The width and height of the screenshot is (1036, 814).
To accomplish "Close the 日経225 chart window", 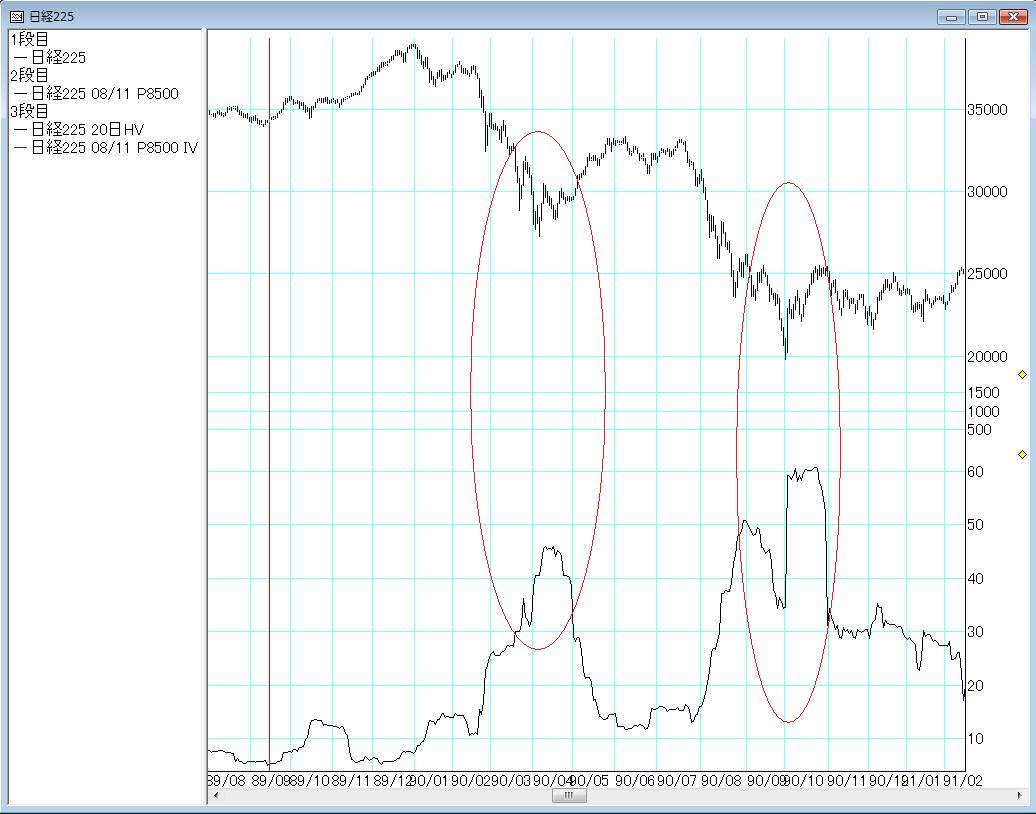I will [x=1013, y=16].
